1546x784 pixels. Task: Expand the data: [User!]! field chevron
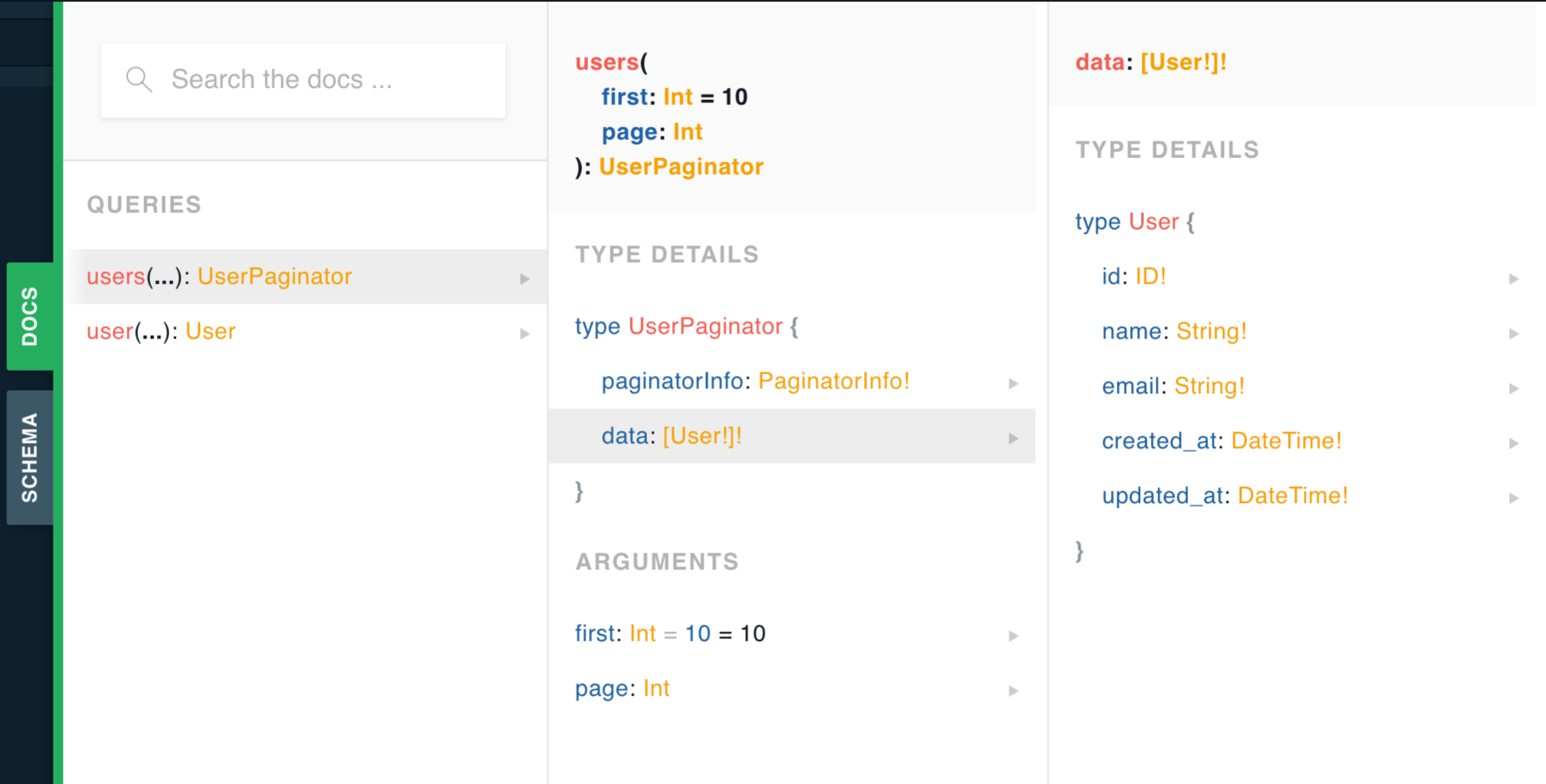1013,438
